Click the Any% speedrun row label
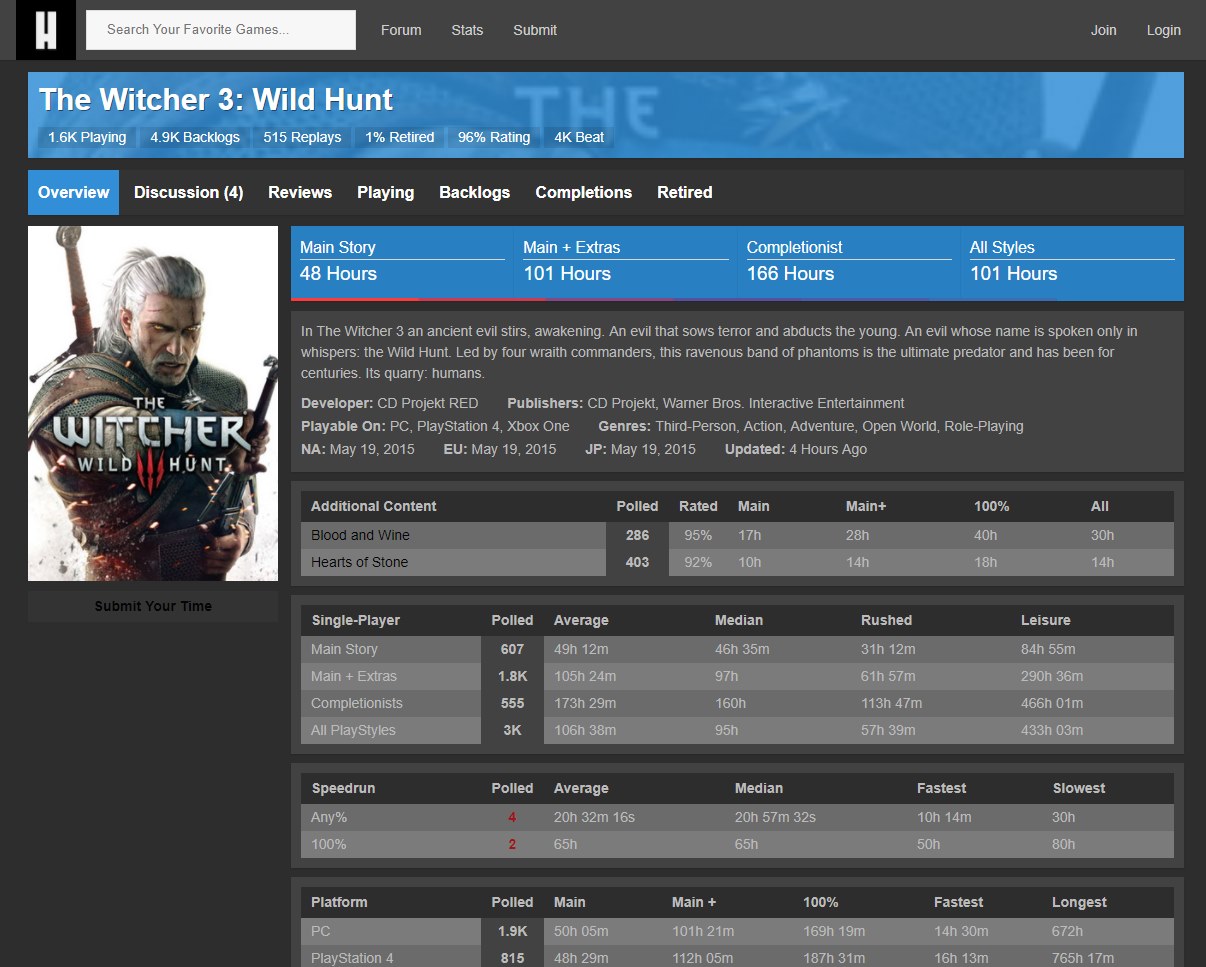The width and height of the screenshot is (1206, 967). point(329,817)
